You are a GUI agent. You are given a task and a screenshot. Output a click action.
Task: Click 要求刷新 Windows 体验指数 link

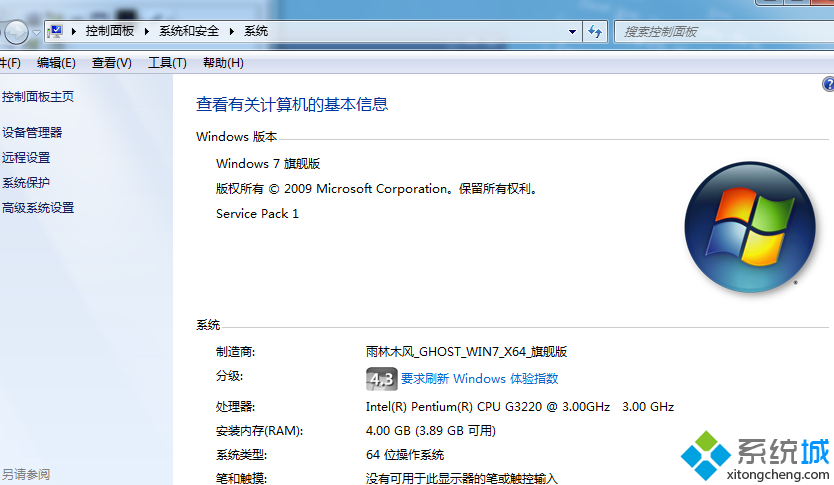pos(479,379)
